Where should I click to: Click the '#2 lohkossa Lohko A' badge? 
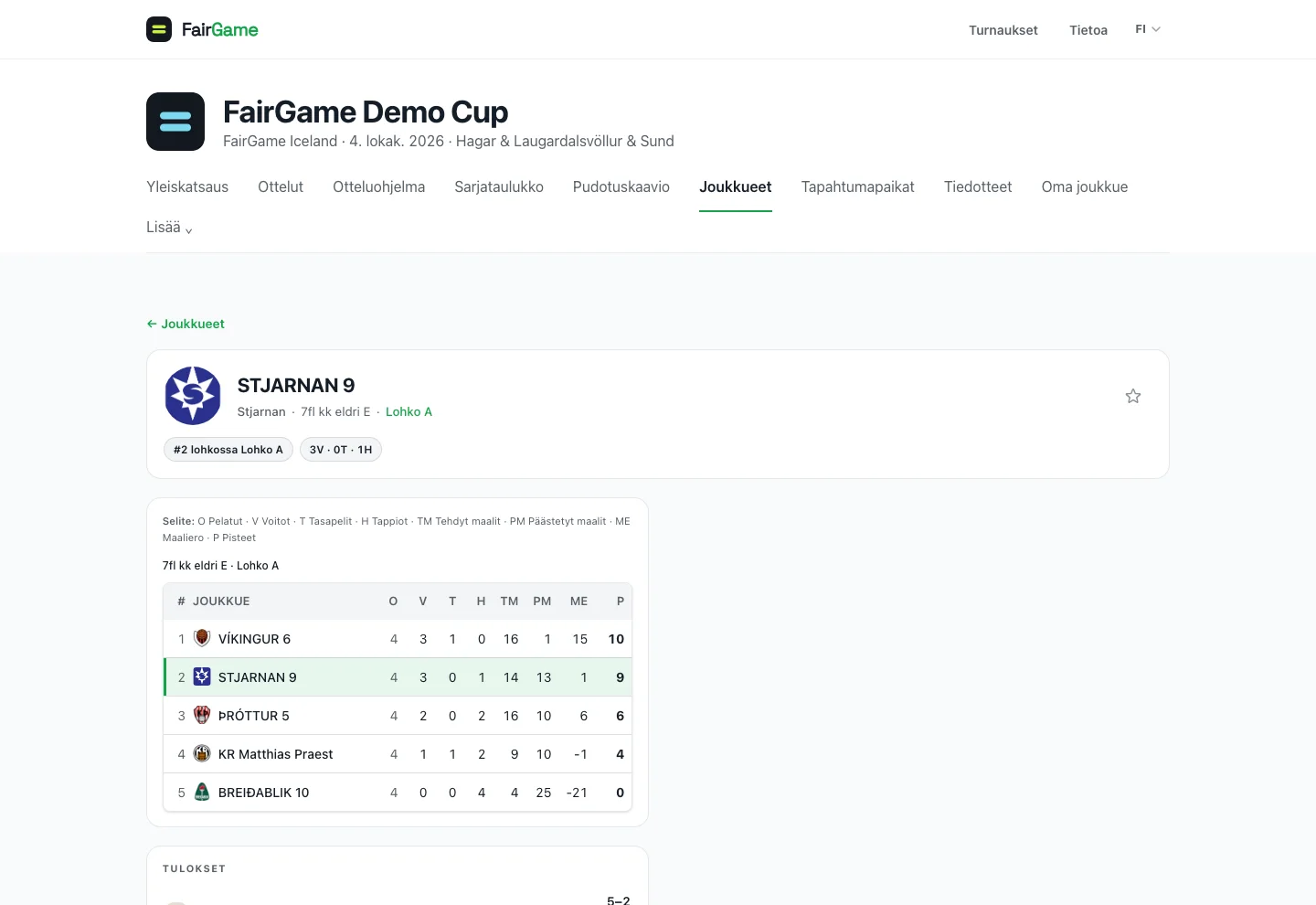[228, 450]
